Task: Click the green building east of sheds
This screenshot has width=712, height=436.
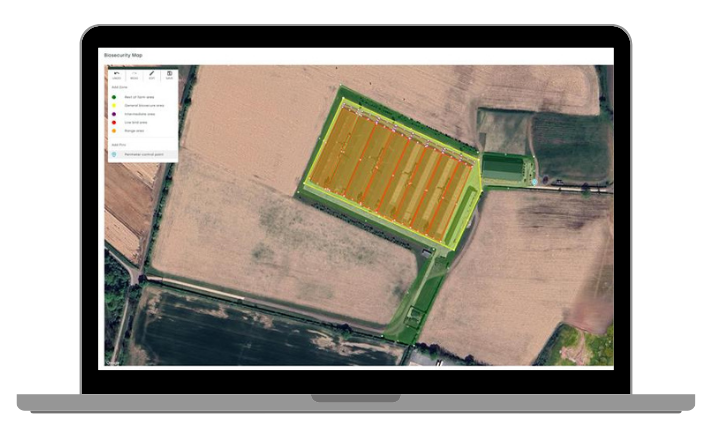Action: [504, 167]
